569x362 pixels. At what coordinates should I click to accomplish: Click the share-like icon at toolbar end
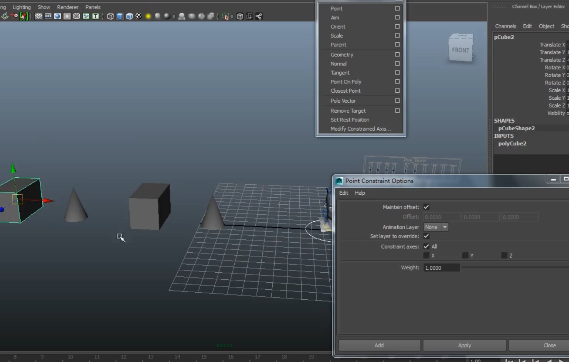click(259, 16)
